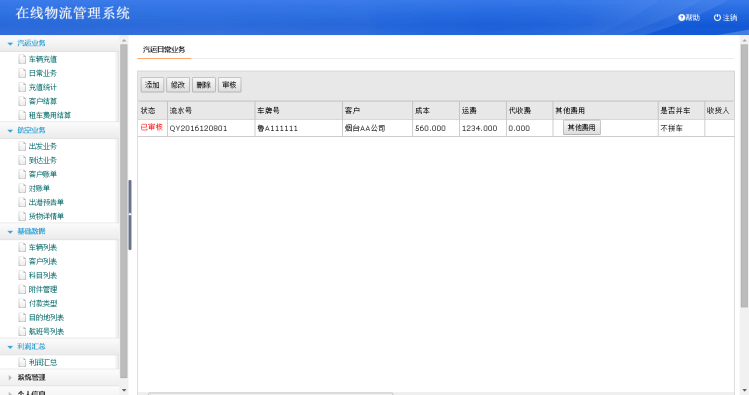Select 科目列表 in the sidebar

tap(43, 275)
